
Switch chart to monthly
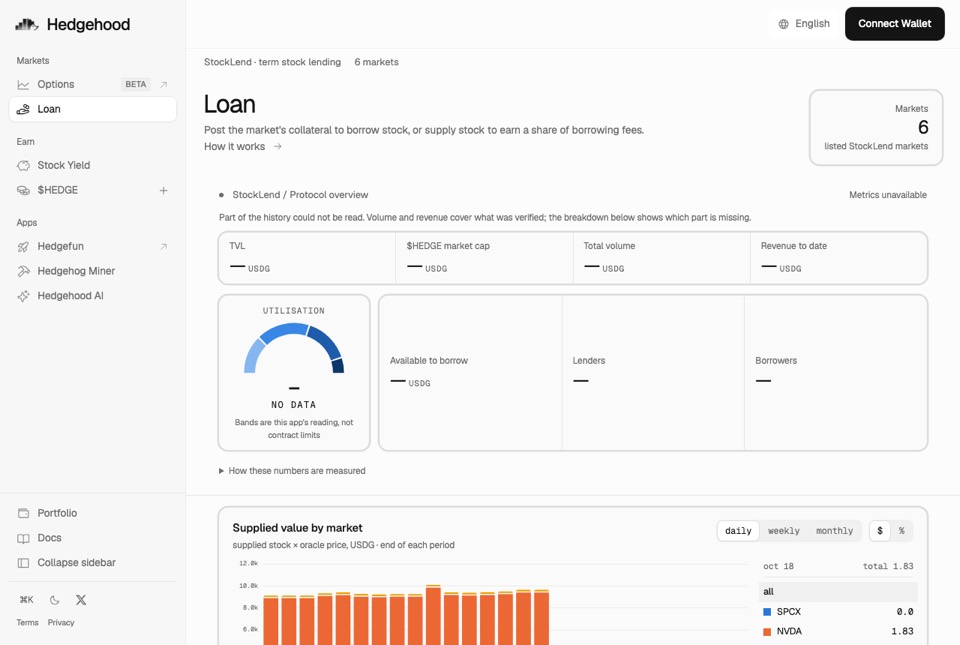[834, 531]
